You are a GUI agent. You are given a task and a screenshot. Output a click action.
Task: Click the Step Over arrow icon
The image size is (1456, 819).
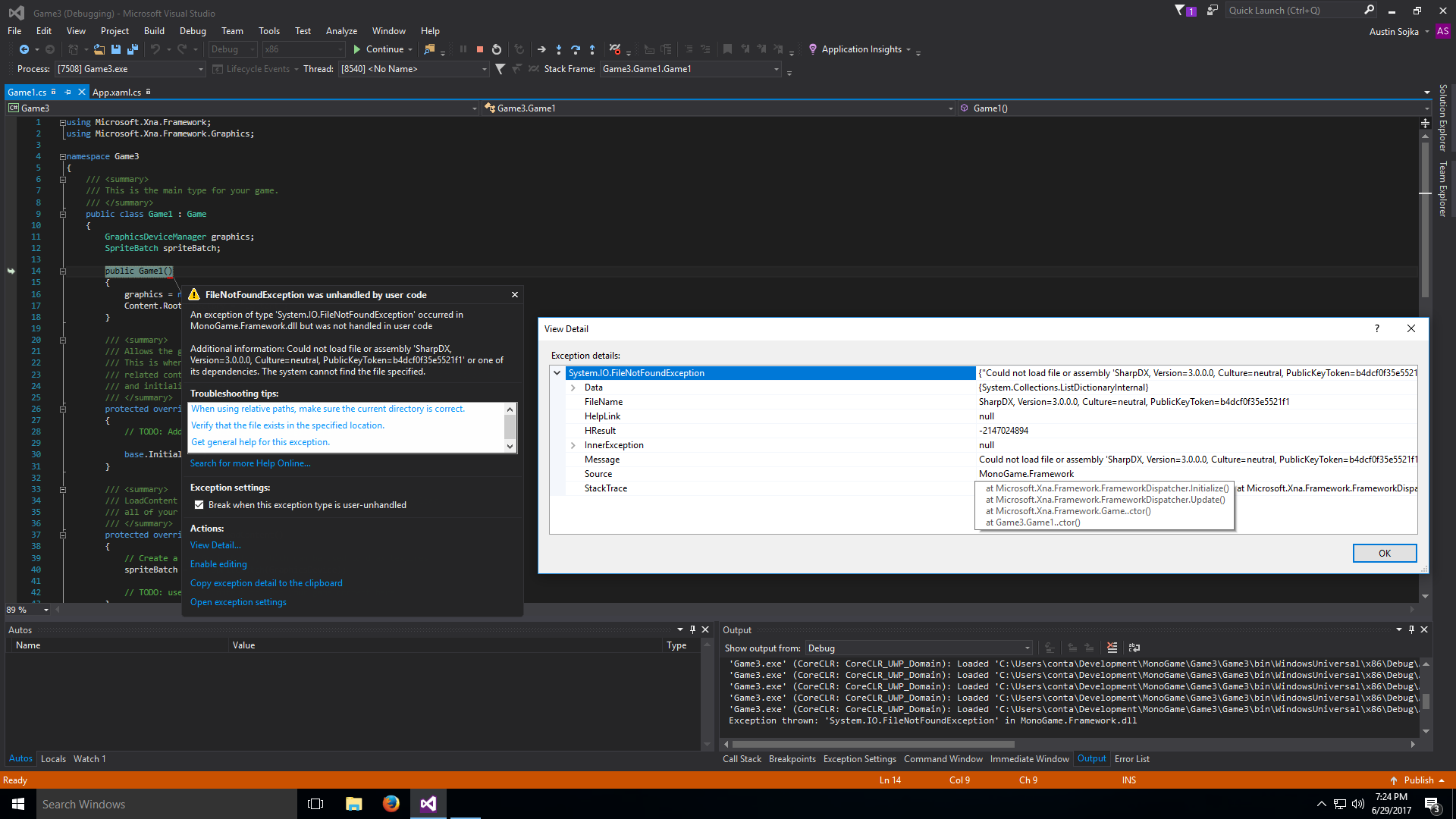[576, 49]
